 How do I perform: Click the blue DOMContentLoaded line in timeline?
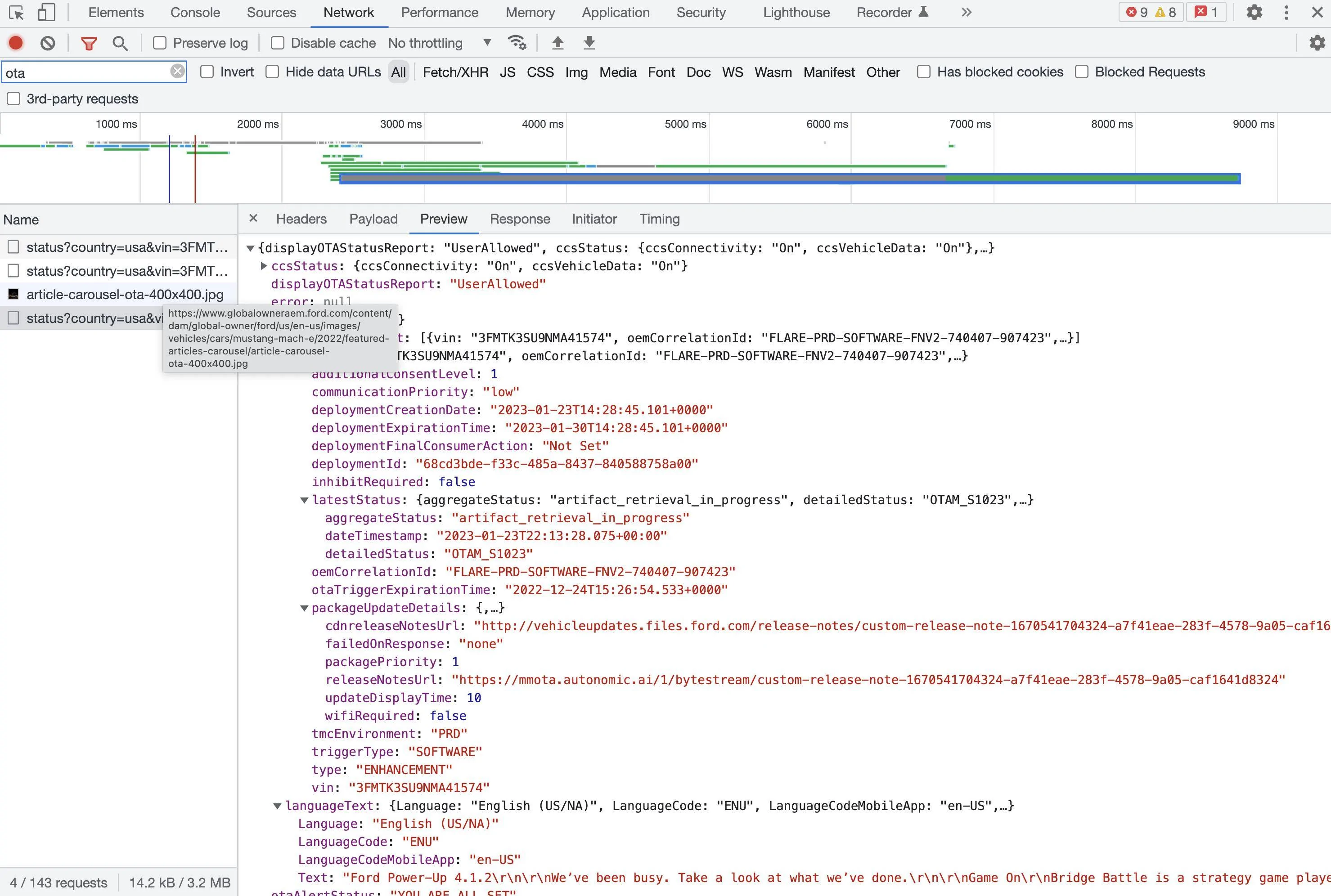169,169
